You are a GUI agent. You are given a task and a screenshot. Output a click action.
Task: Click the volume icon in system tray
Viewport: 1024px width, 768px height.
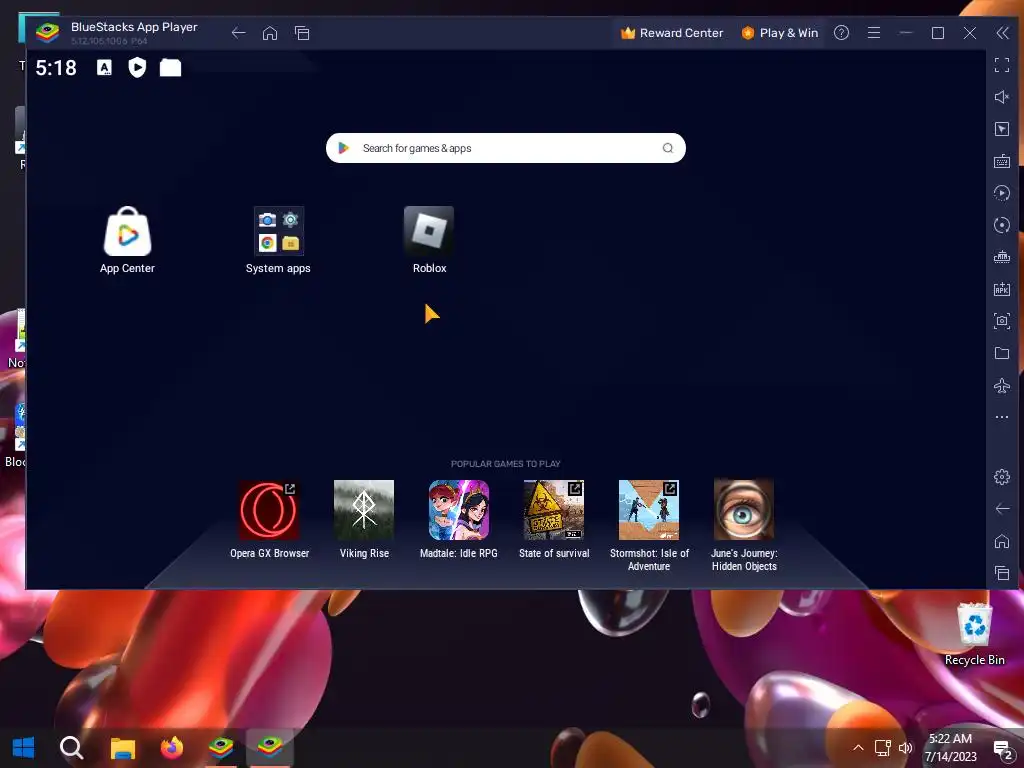point(906,748)
